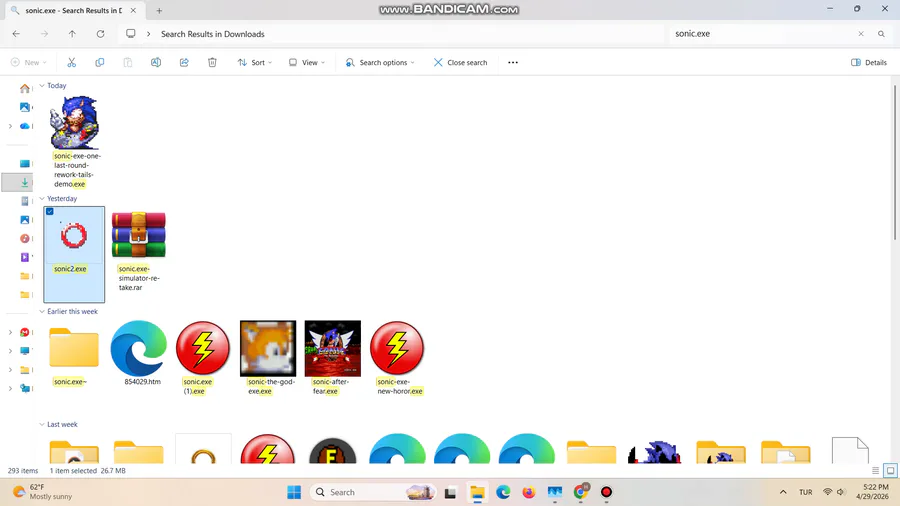Click Search Results in Downloads breadcrumb

click(213, 34)
